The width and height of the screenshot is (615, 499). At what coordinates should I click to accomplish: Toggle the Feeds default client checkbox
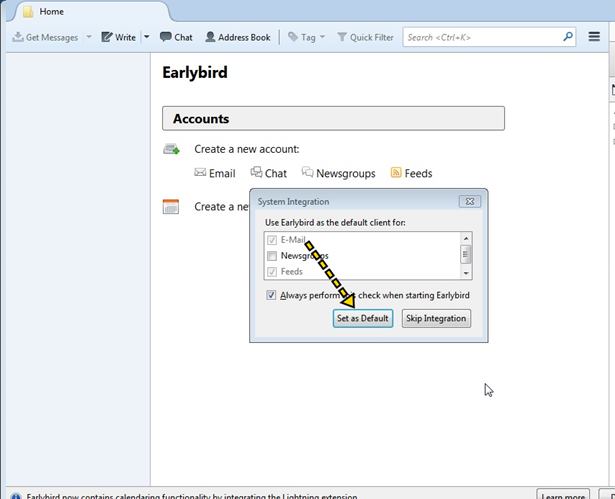(271, 271)
